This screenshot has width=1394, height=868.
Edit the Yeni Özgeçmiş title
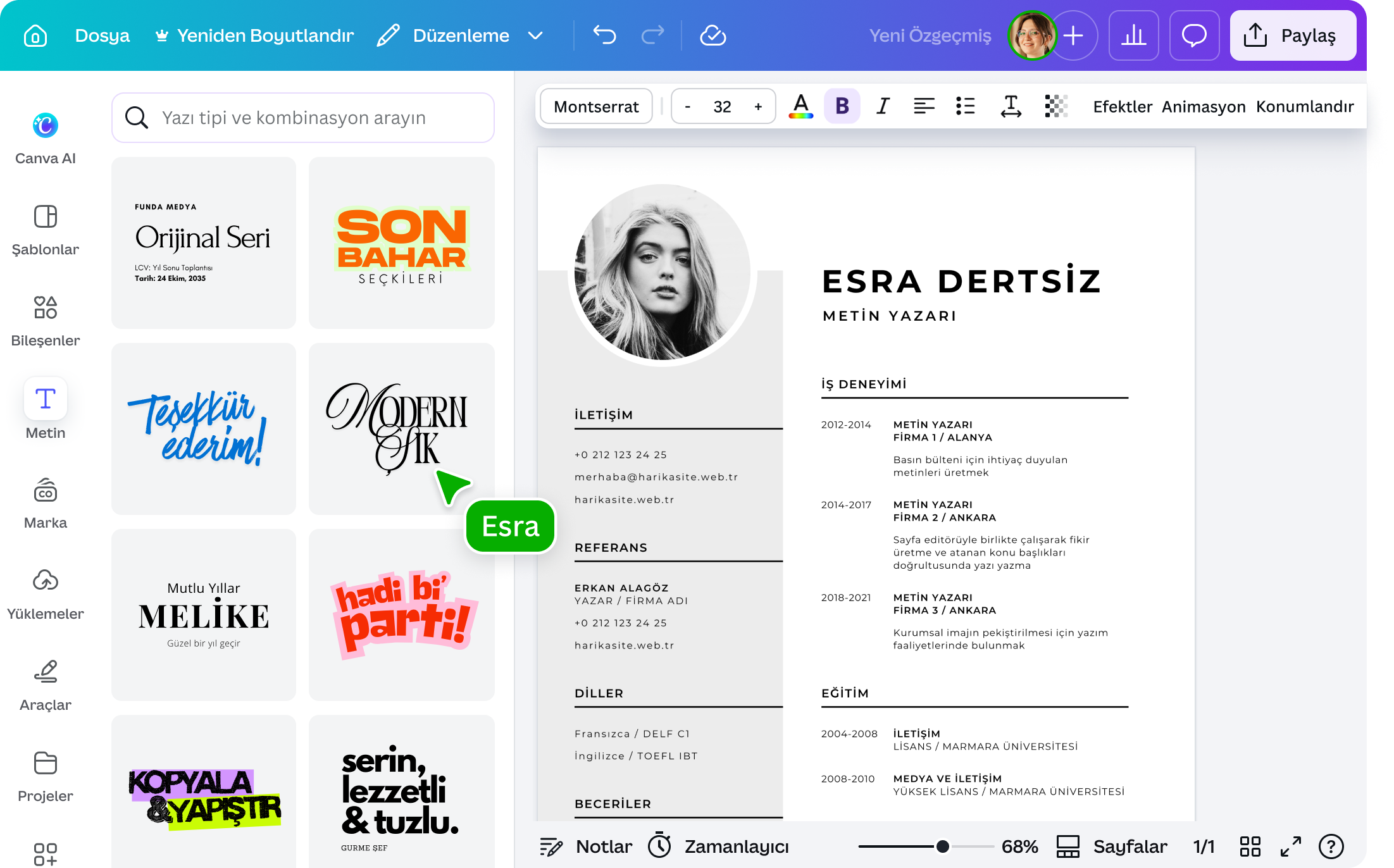tap(930, 35)
